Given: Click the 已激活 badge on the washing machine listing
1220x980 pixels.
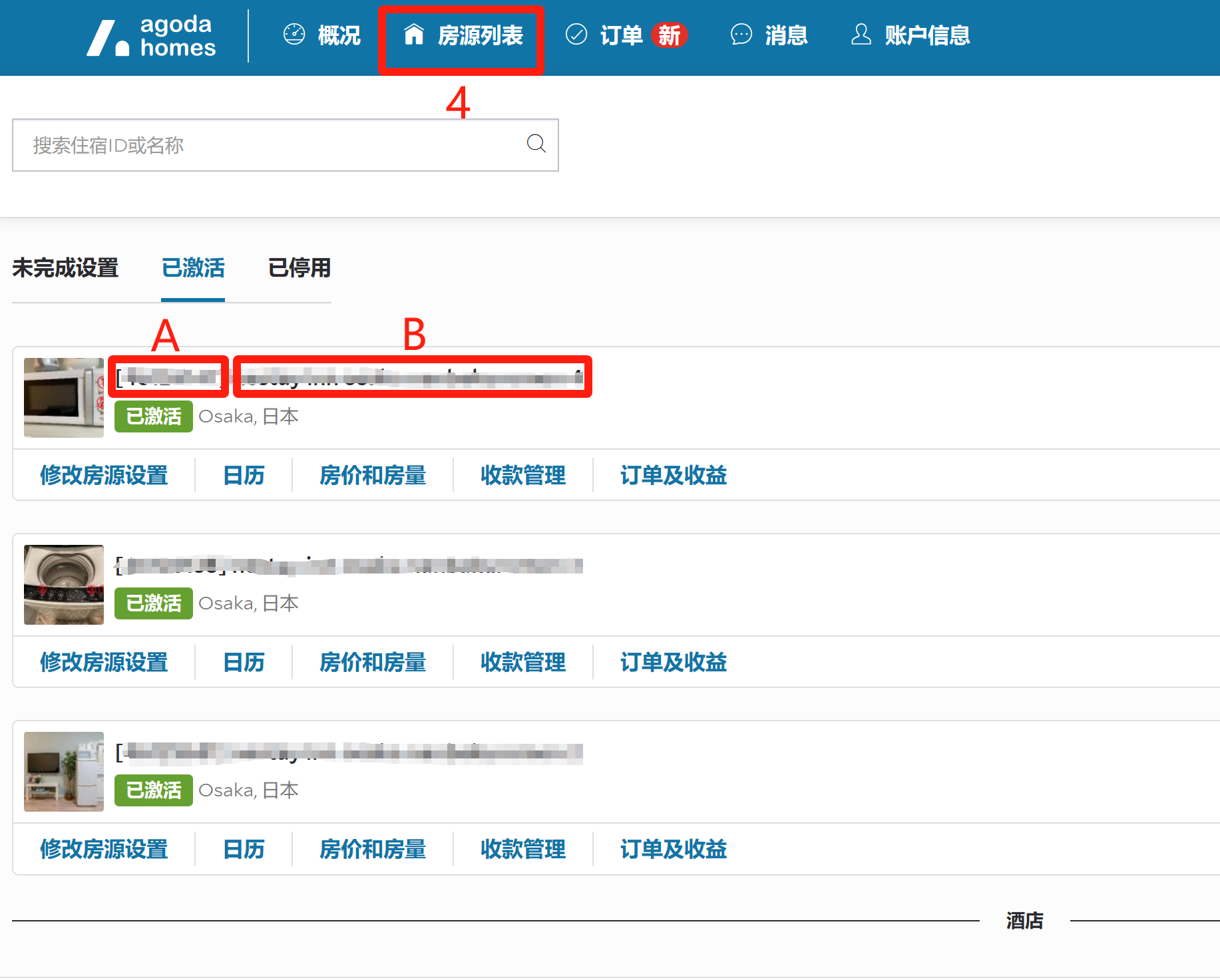Looking at the screenshot, I should 154,603.
